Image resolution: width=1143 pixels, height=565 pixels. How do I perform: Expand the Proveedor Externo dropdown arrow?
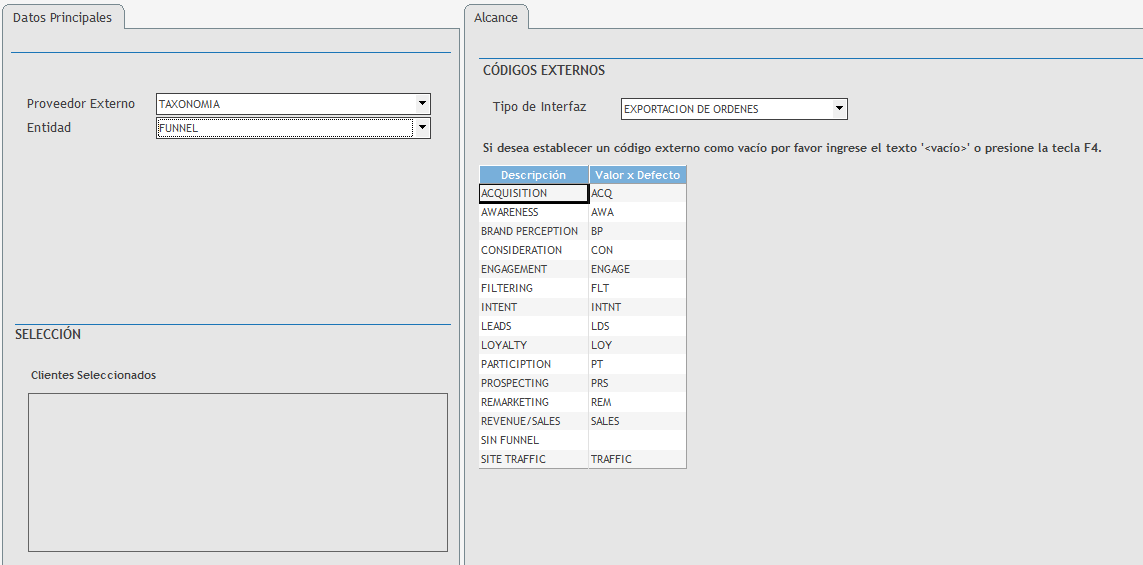[423, 103]
